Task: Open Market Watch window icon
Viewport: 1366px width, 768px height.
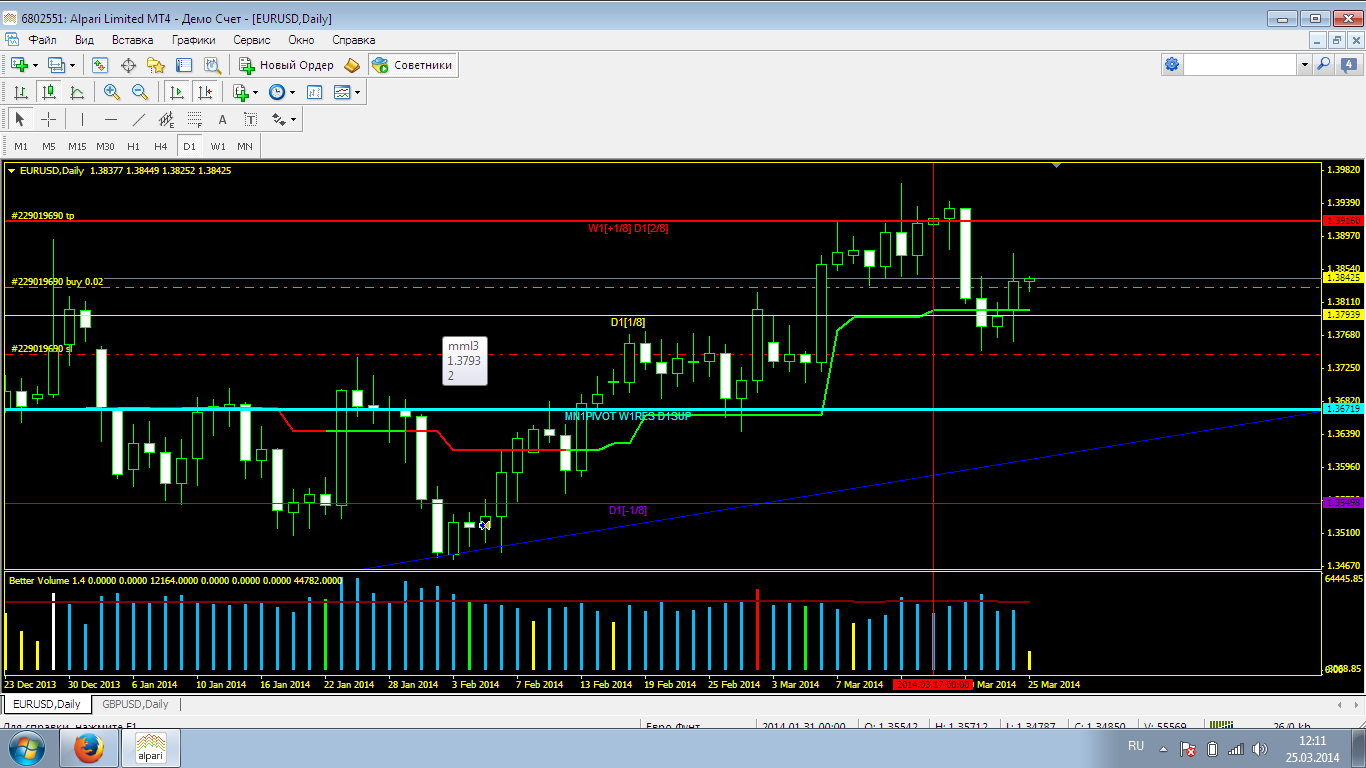Action: [x=100, y=65]
